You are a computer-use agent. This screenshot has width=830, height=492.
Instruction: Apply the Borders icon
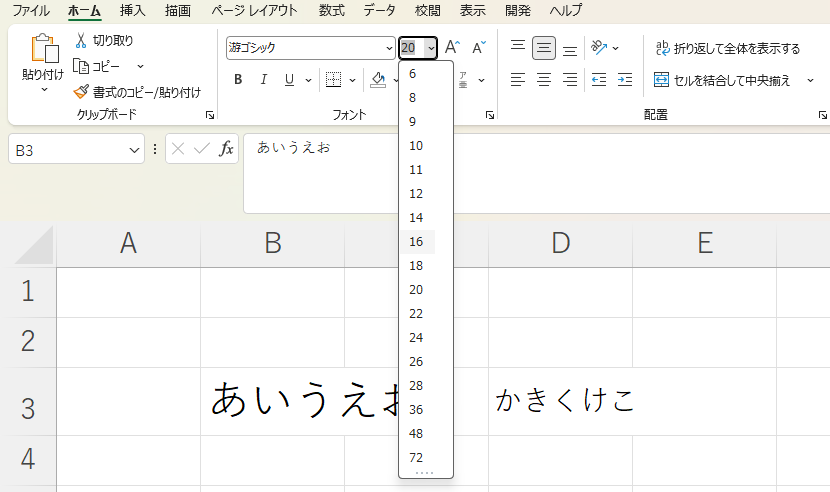click(x=333, y=80)
